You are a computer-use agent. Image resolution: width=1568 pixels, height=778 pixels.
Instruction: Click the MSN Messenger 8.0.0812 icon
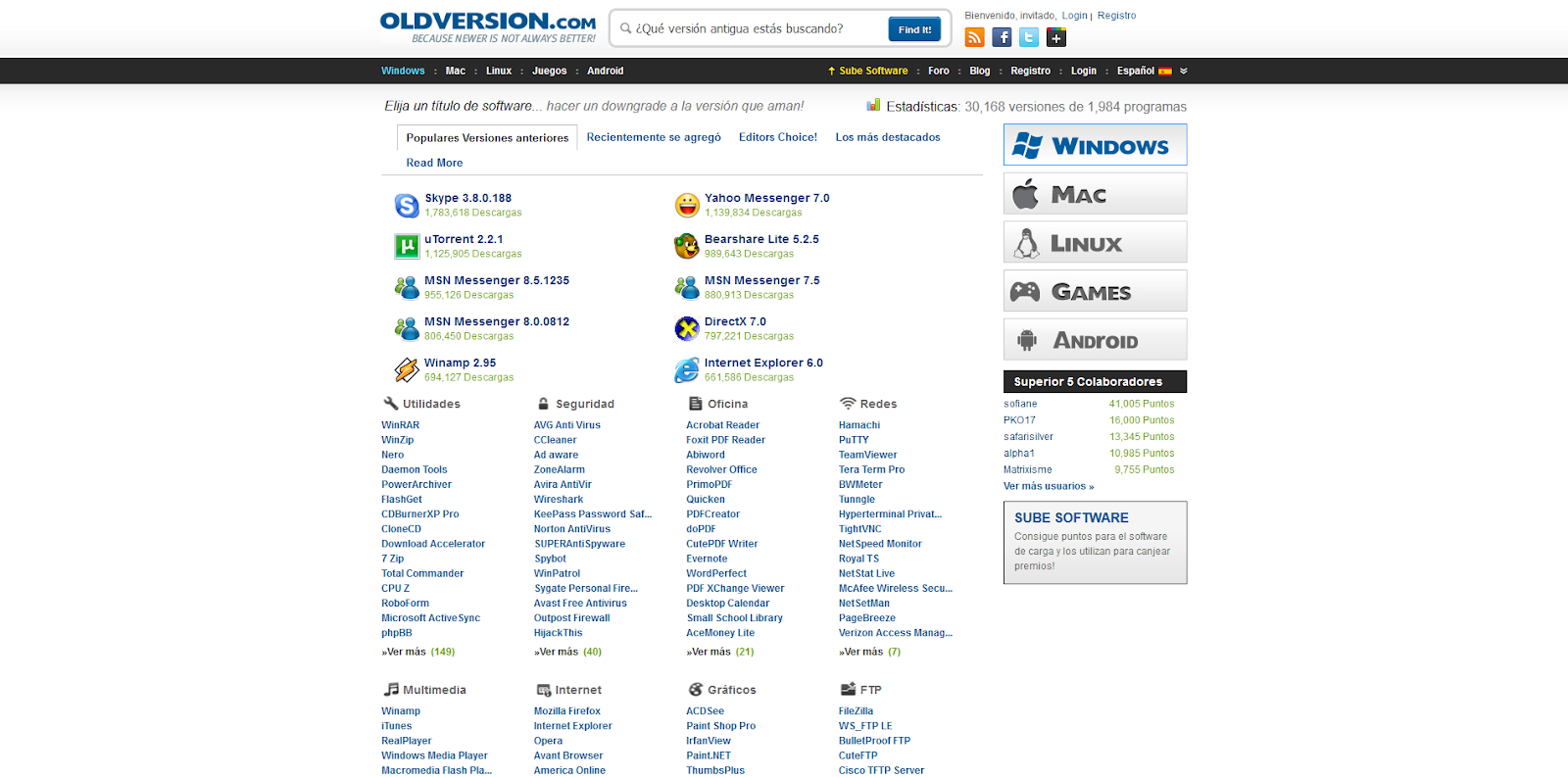(x=407, y=328)
